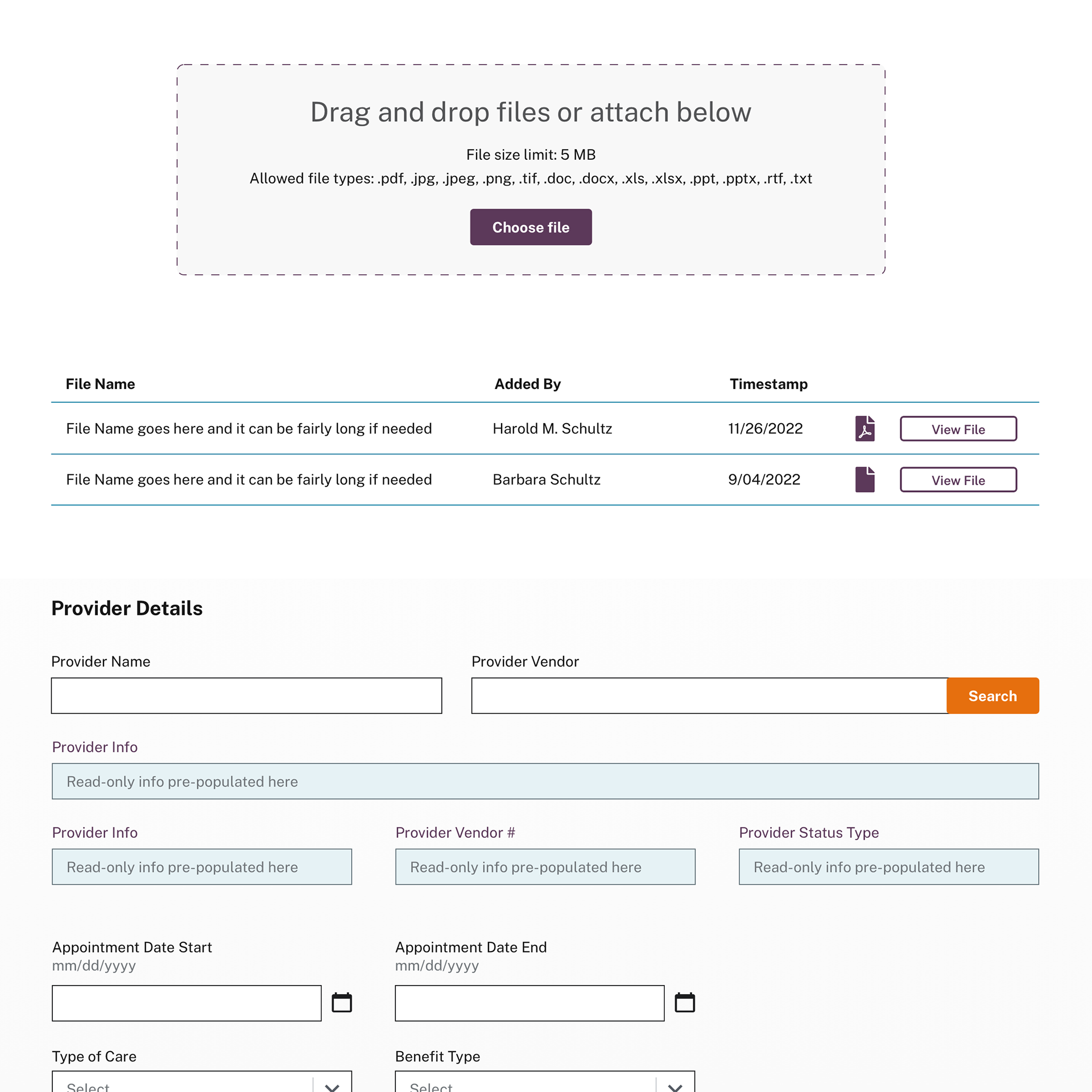Search for a provider vendor

(x=992, y=696)
